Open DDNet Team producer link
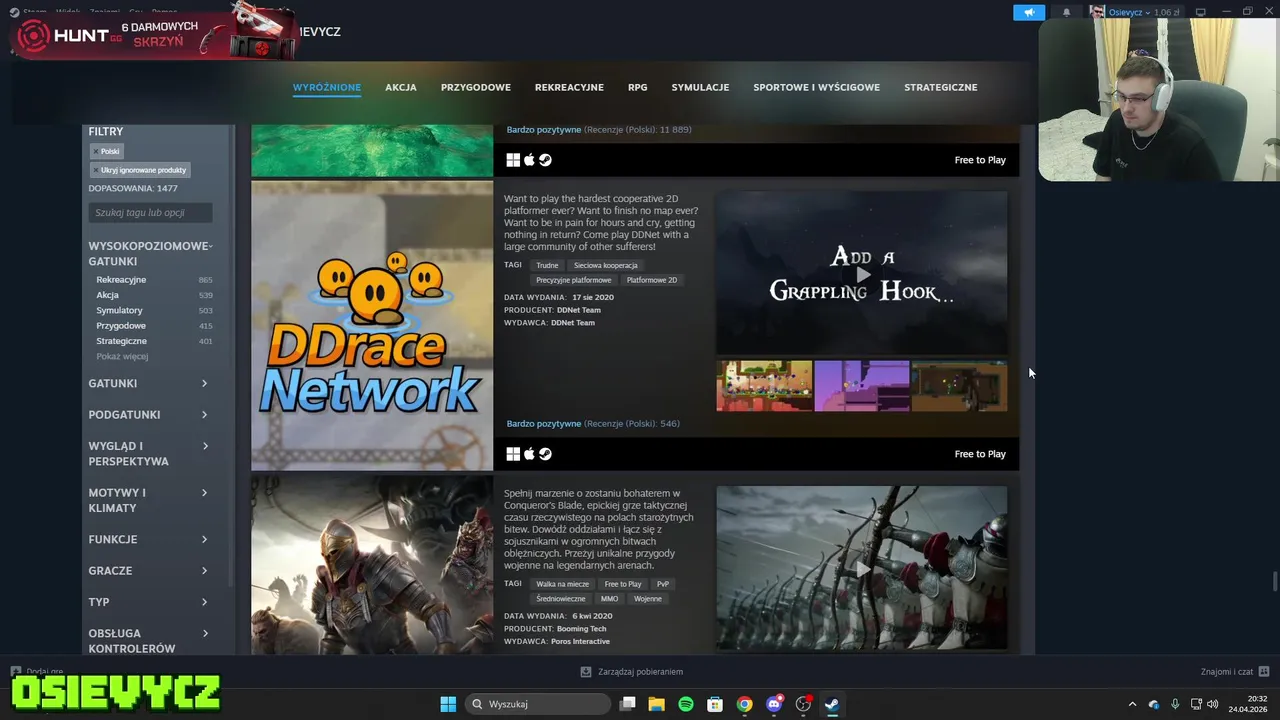 click(578, 310)
